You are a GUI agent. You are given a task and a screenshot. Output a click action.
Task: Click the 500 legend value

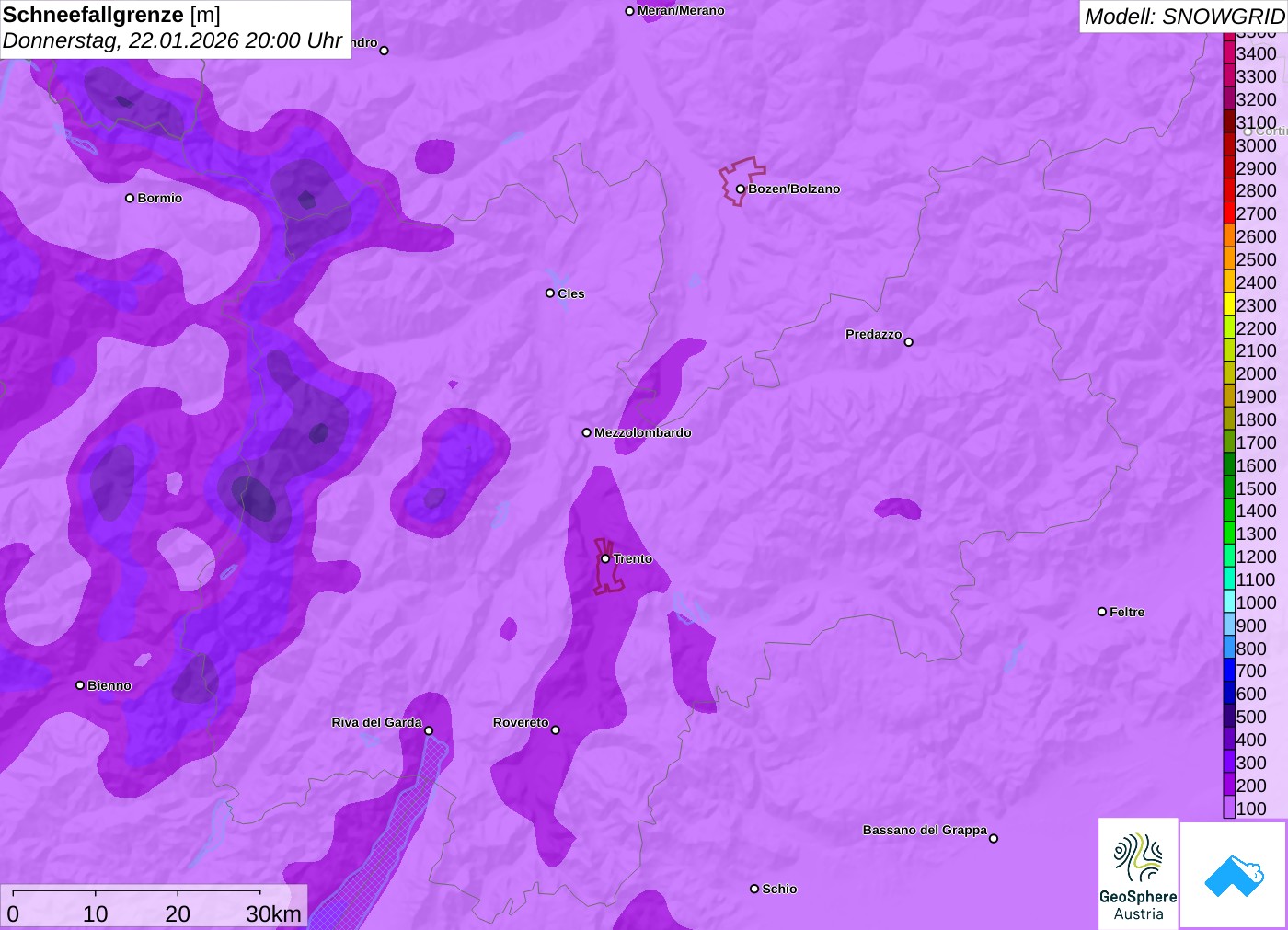(x=1251, y=717)
